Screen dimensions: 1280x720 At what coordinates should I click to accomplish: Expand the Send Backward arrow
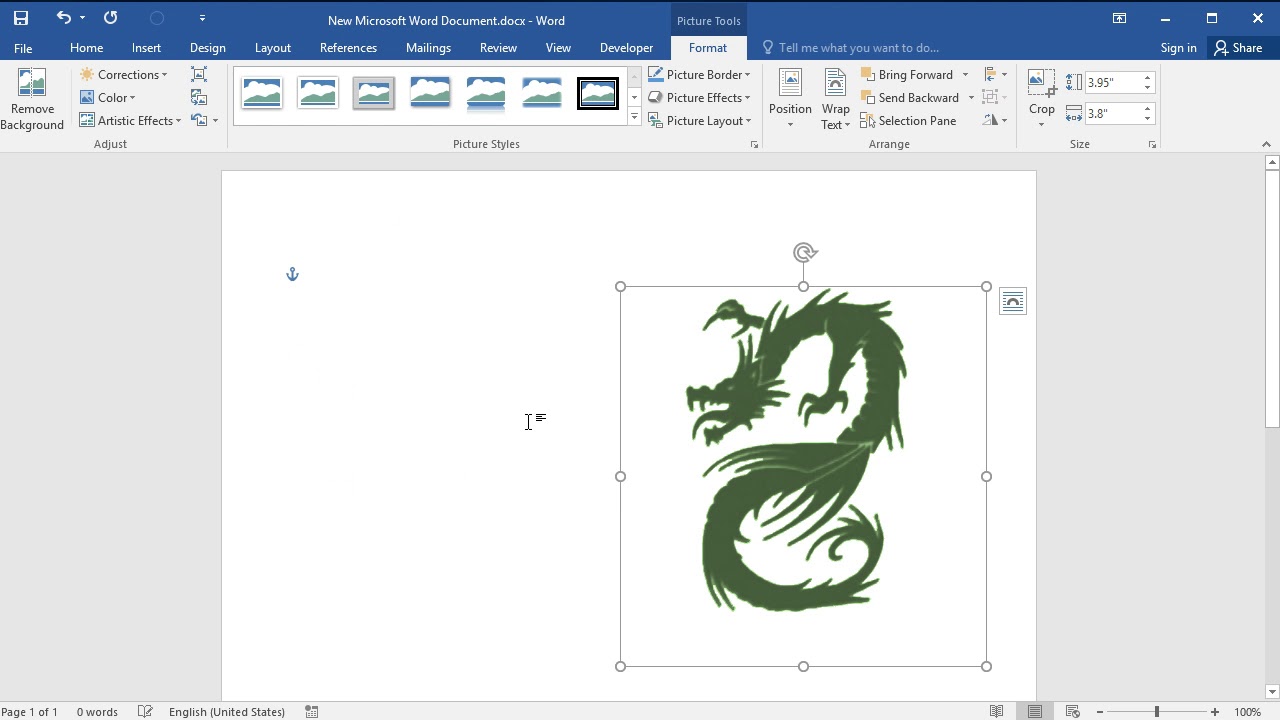[971, 98]
